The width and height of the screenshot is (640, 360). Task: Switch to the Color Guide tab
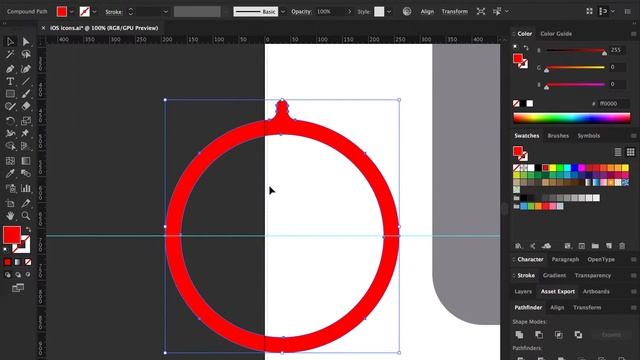pos(556,34)
